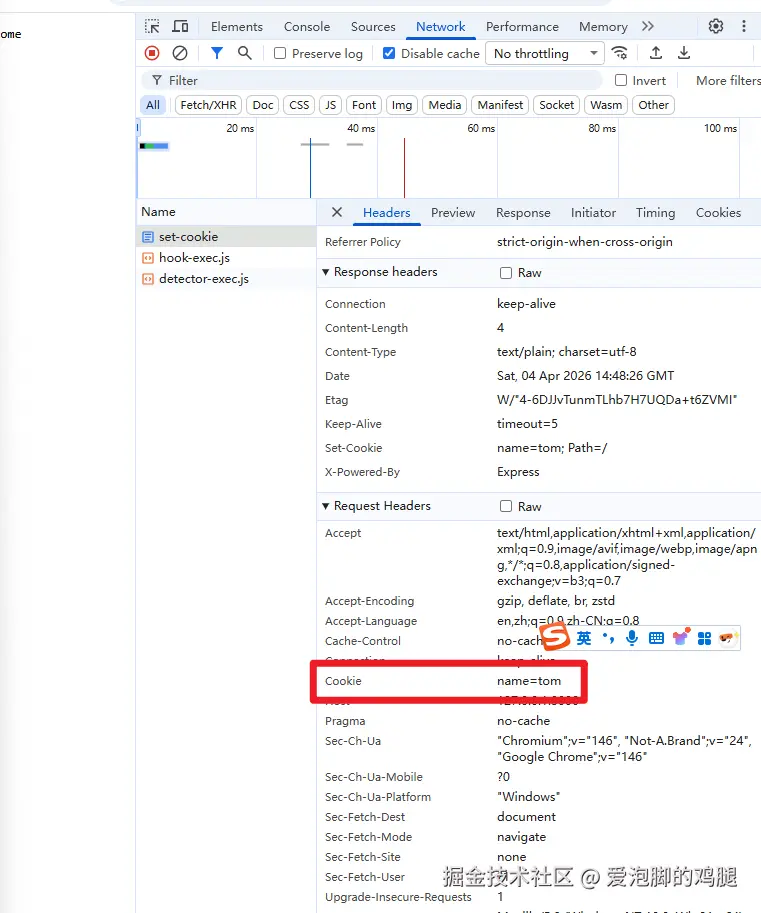Filter requests by Manifest
The width and height of the screenshot is (761, 913).
tap(500, 105)
